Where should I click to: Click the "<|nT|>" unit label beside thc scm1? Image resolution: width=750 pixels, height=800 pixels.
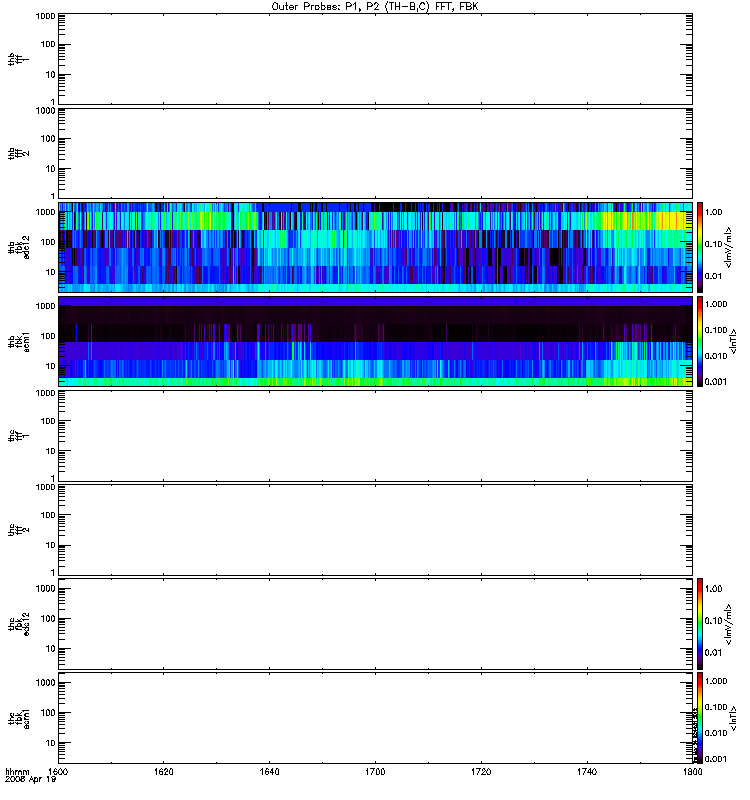pyautogui.click(x=733, y=718)
